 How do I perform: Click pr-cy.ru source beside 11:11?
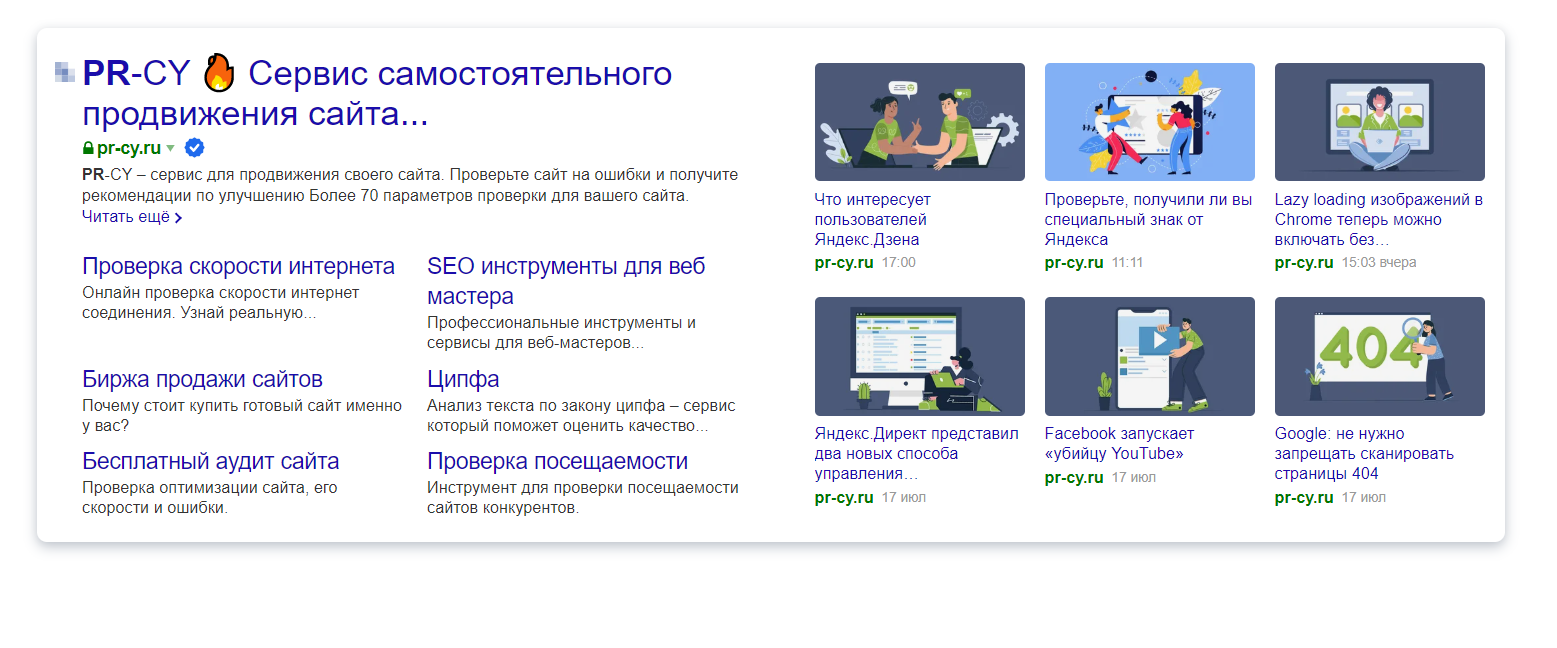(x=1074, y=263)
